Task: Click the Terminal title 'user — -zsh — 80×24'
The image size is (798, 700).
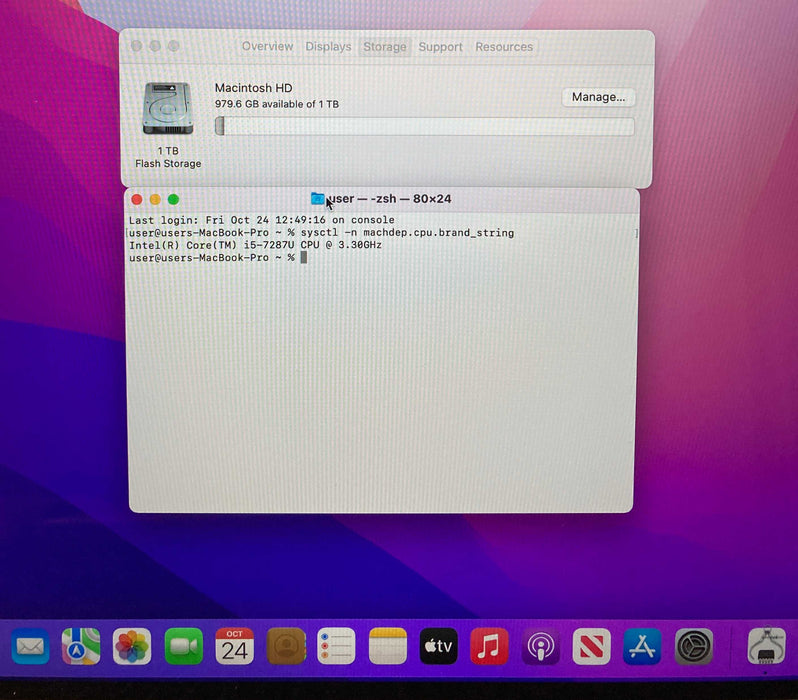Action: coord(389,199)
